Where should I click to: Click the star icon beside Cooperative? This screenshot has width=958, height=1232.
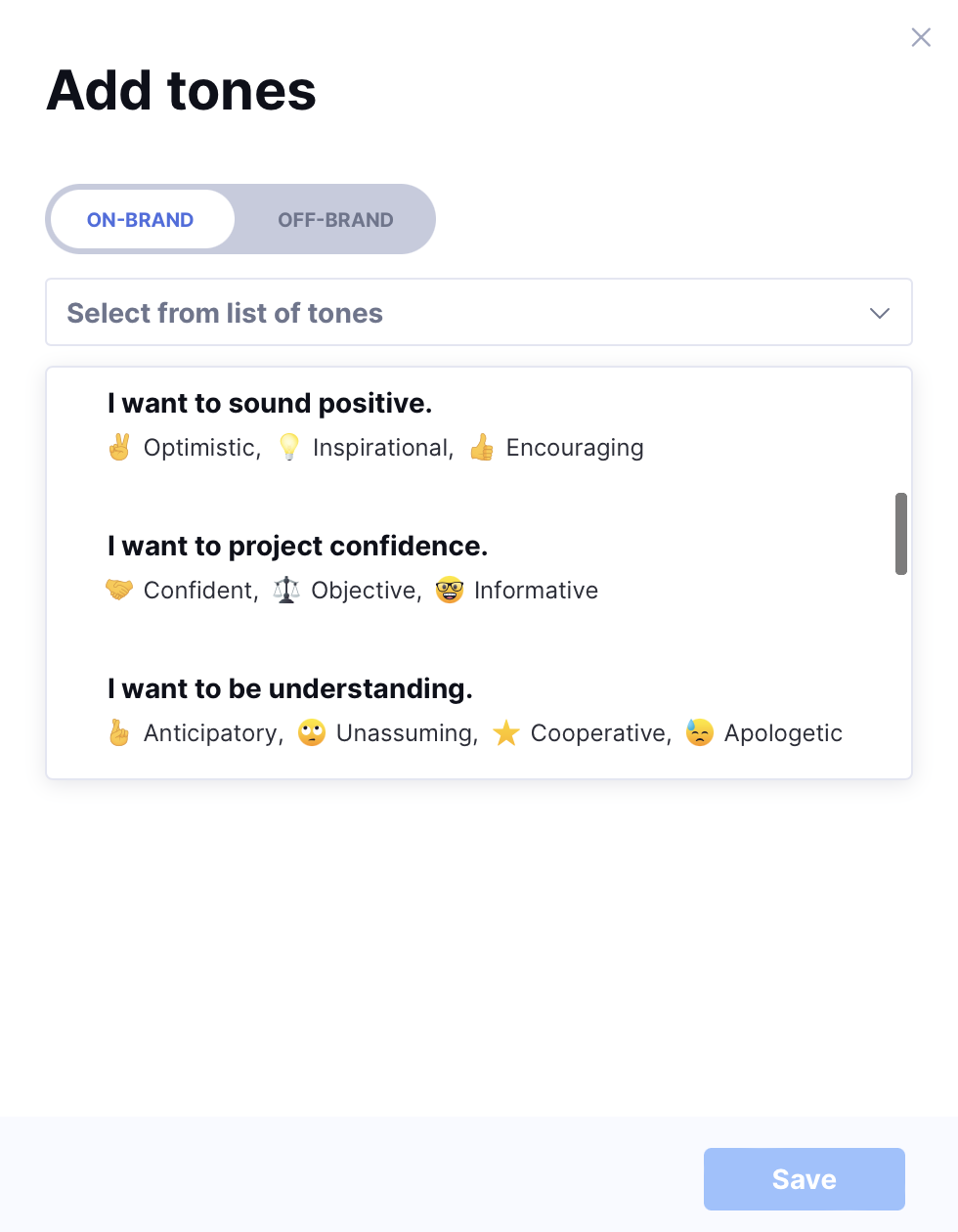(506, 732)
